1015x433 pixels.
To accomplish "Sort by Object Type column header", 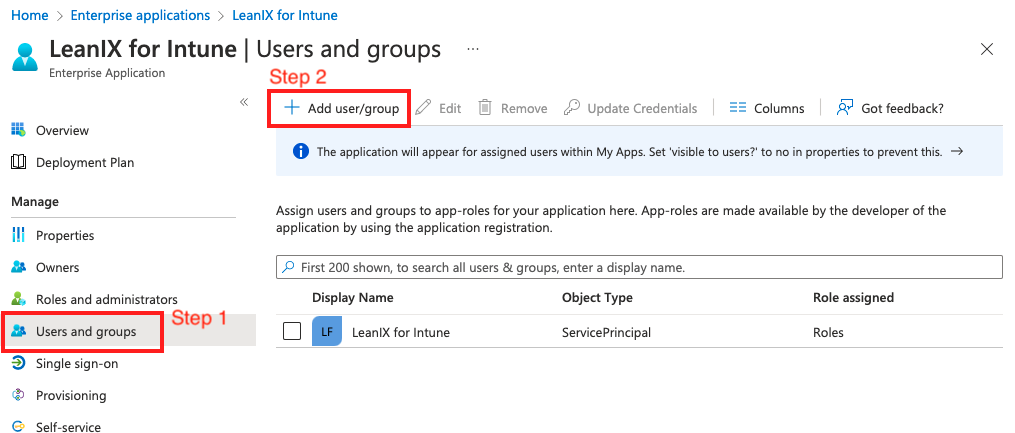I will coord(597,298).
